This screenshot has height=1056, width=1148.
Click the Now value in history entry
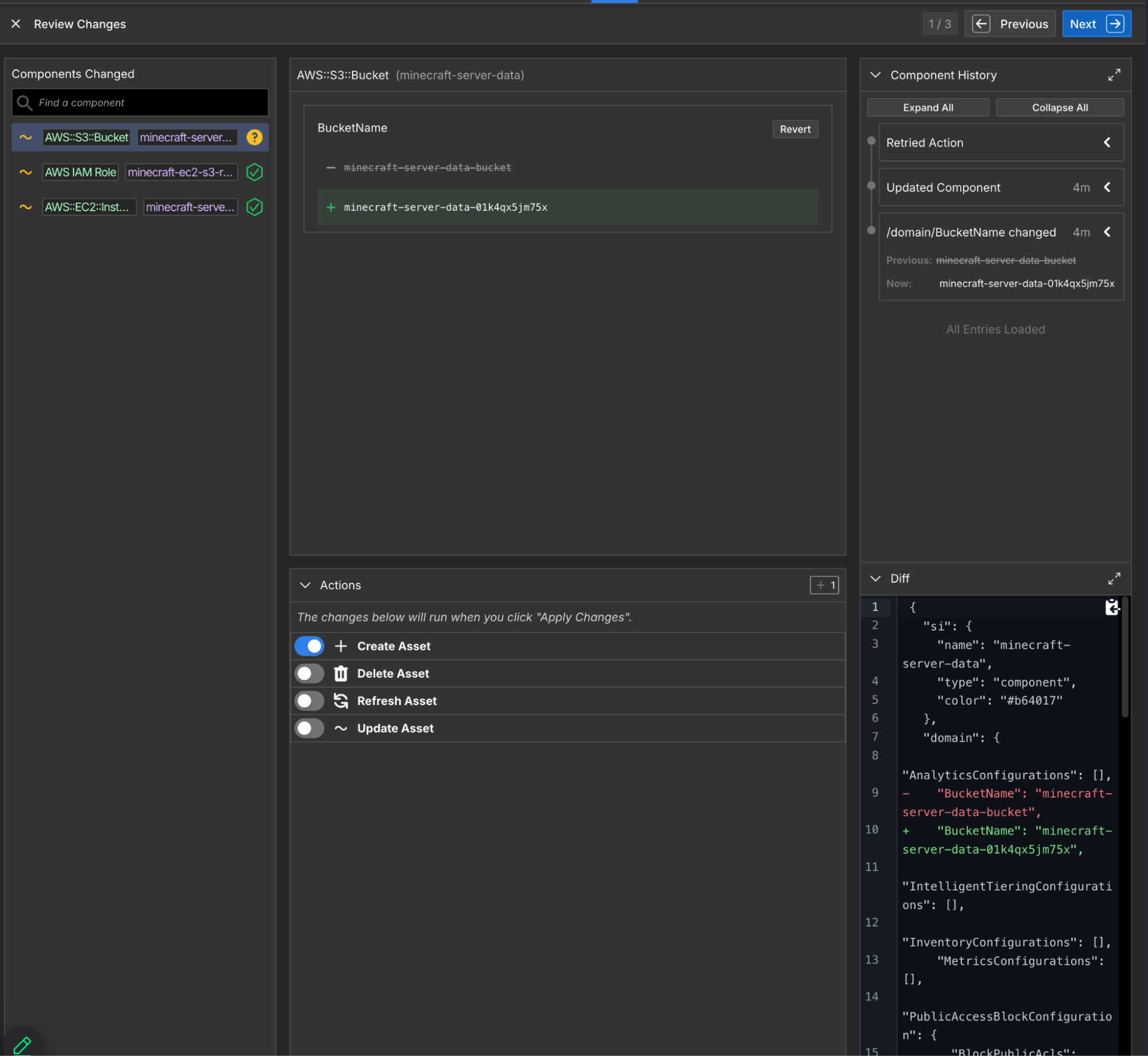1026,284
